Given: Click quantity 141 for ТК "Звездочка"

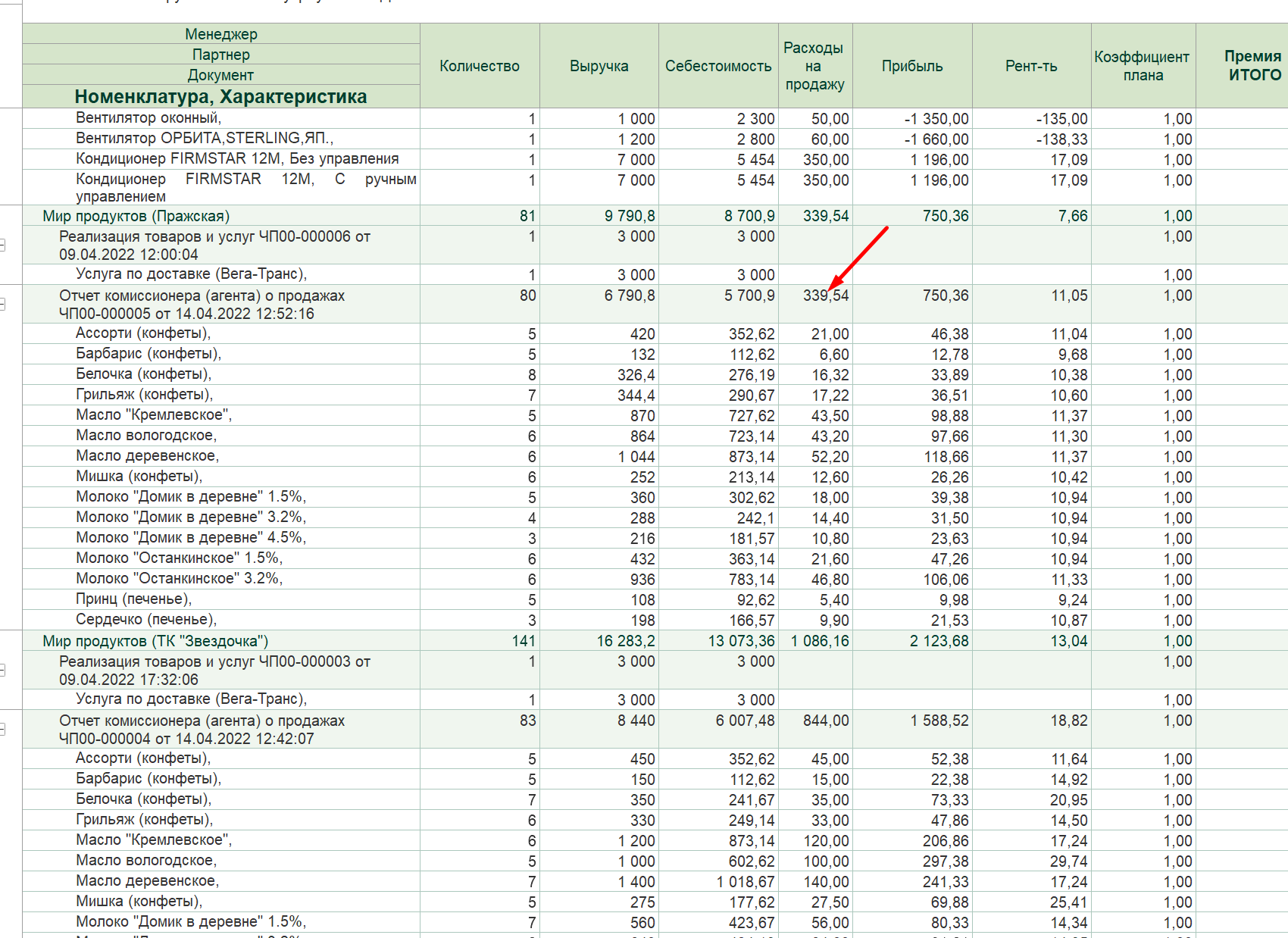Looking at the screenshot, I should 524,641.
